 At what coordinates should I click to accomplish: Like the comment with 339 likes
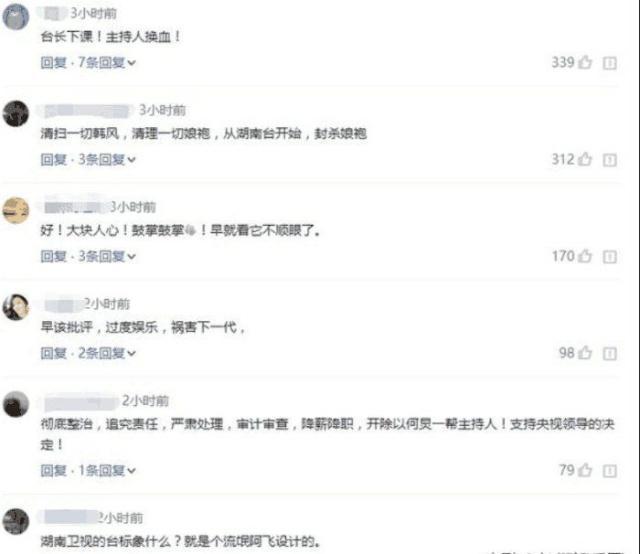pos(585,62)
